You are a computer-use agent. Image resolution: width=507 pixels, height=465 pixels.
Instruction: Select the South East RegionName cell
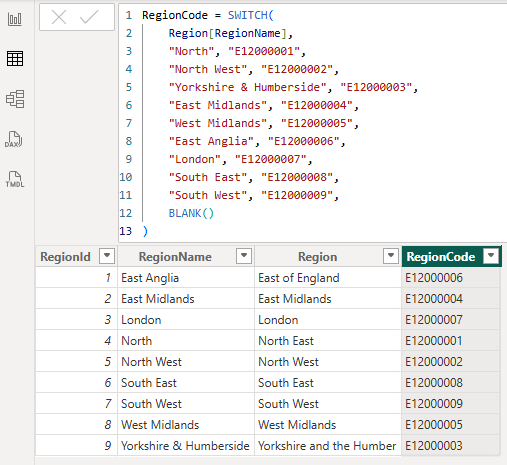pos(186,383)
